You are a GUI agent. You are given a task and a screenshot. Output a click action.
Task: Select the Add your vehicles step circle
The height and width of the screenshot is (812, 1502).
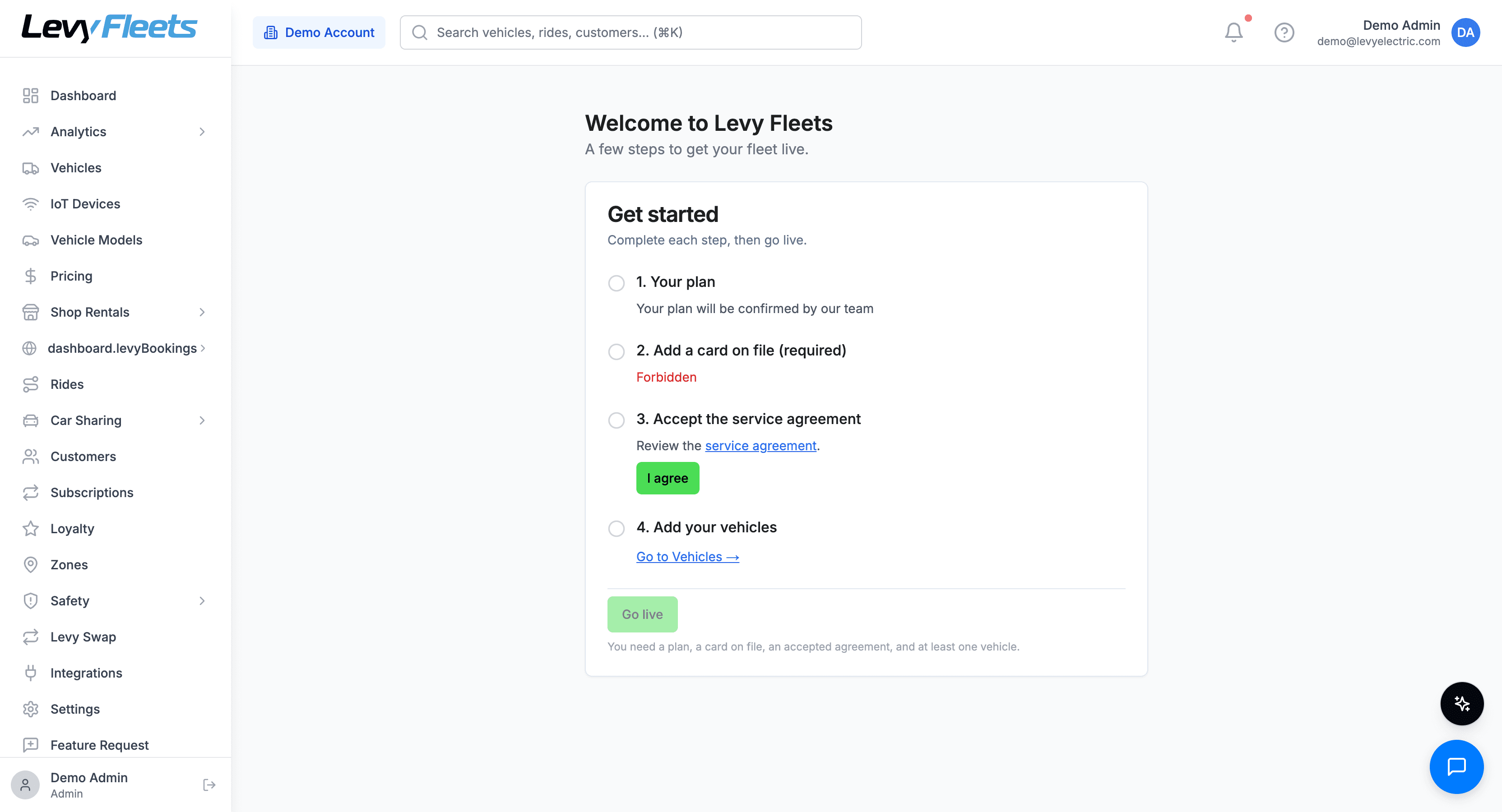[x=617, y=529]
